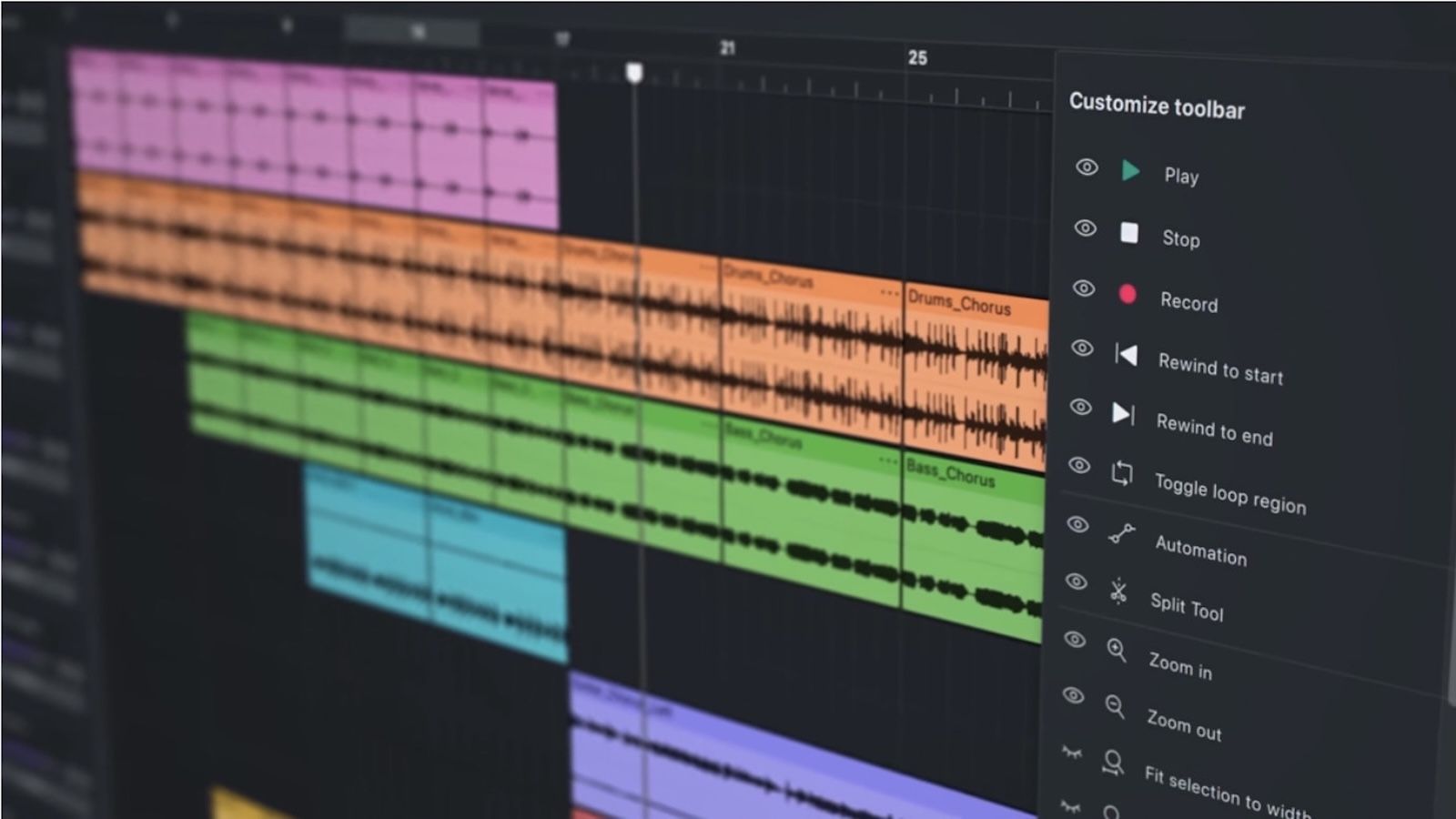Click the Rewind to end icon
1456x819 pixels.
(x=1124, y=414)
